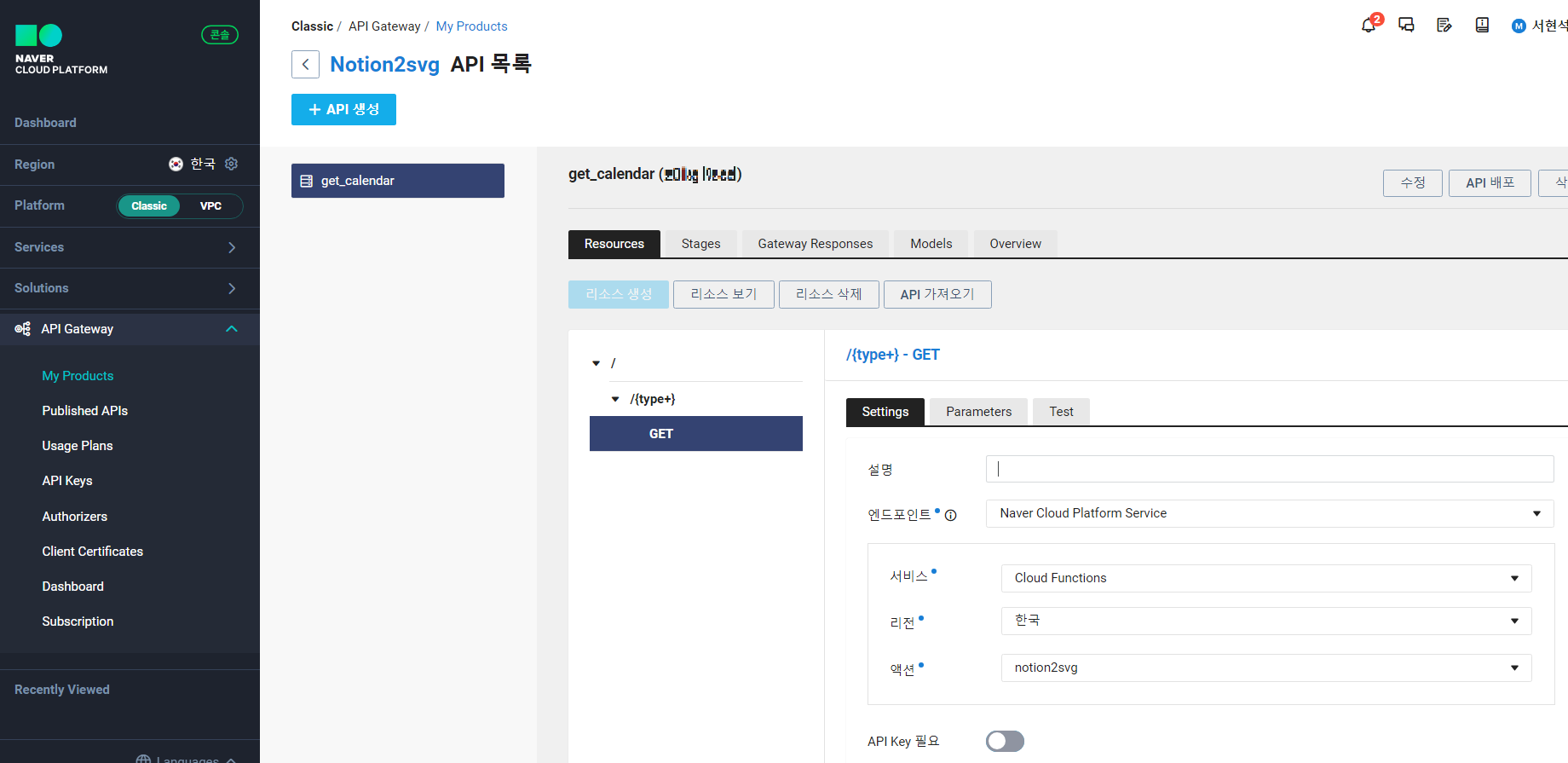Switch platform to VPC
This screenshot has width=1568, height=763.
pos(210,206)
